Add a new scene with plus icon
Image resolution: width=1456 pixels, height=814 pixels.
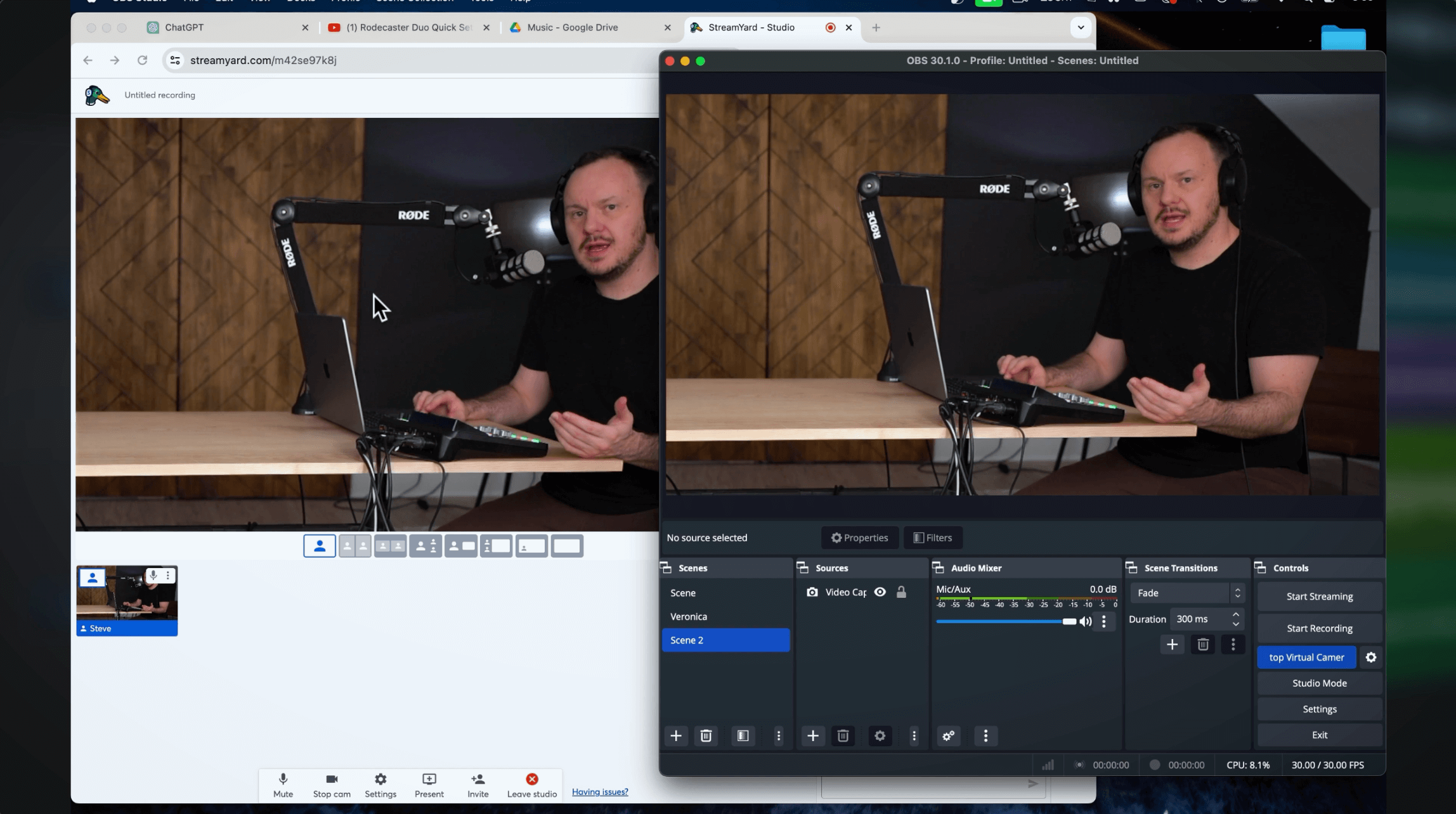coord(676,735)
